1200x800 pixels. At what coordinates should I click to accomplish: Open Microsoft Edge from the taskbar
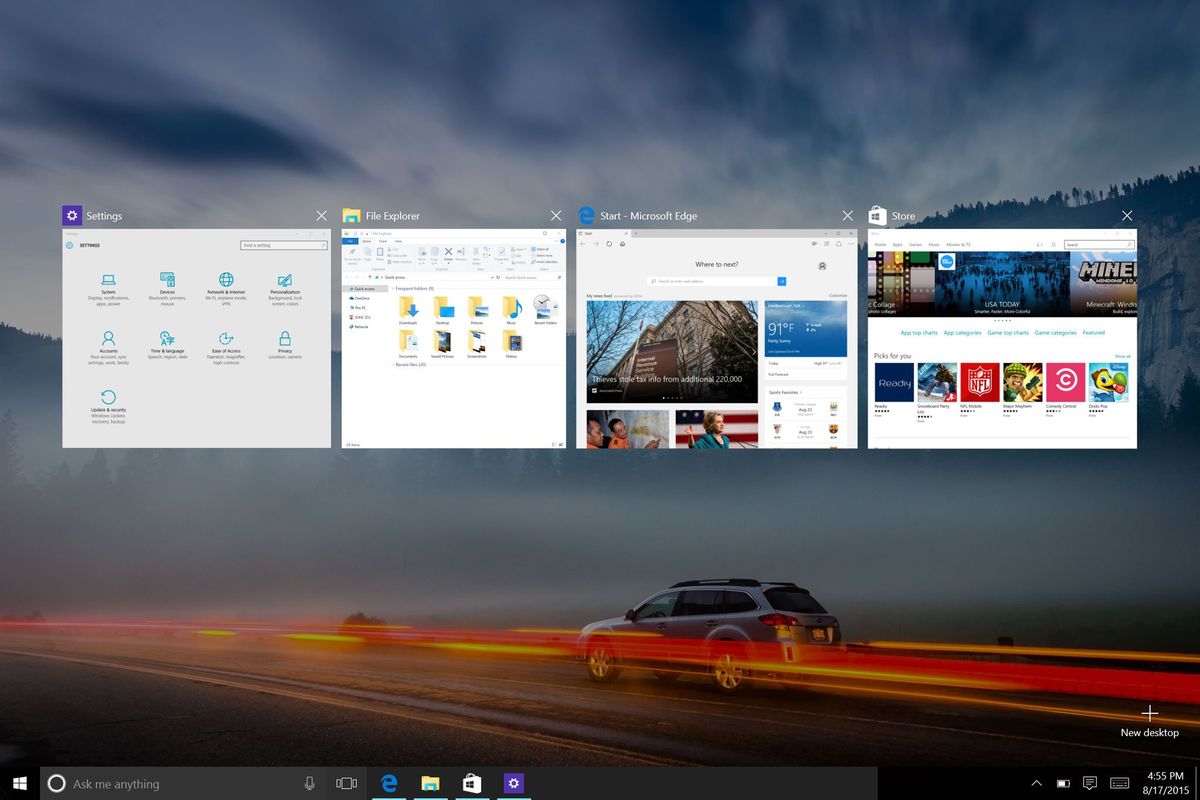(x=389, y=783)
